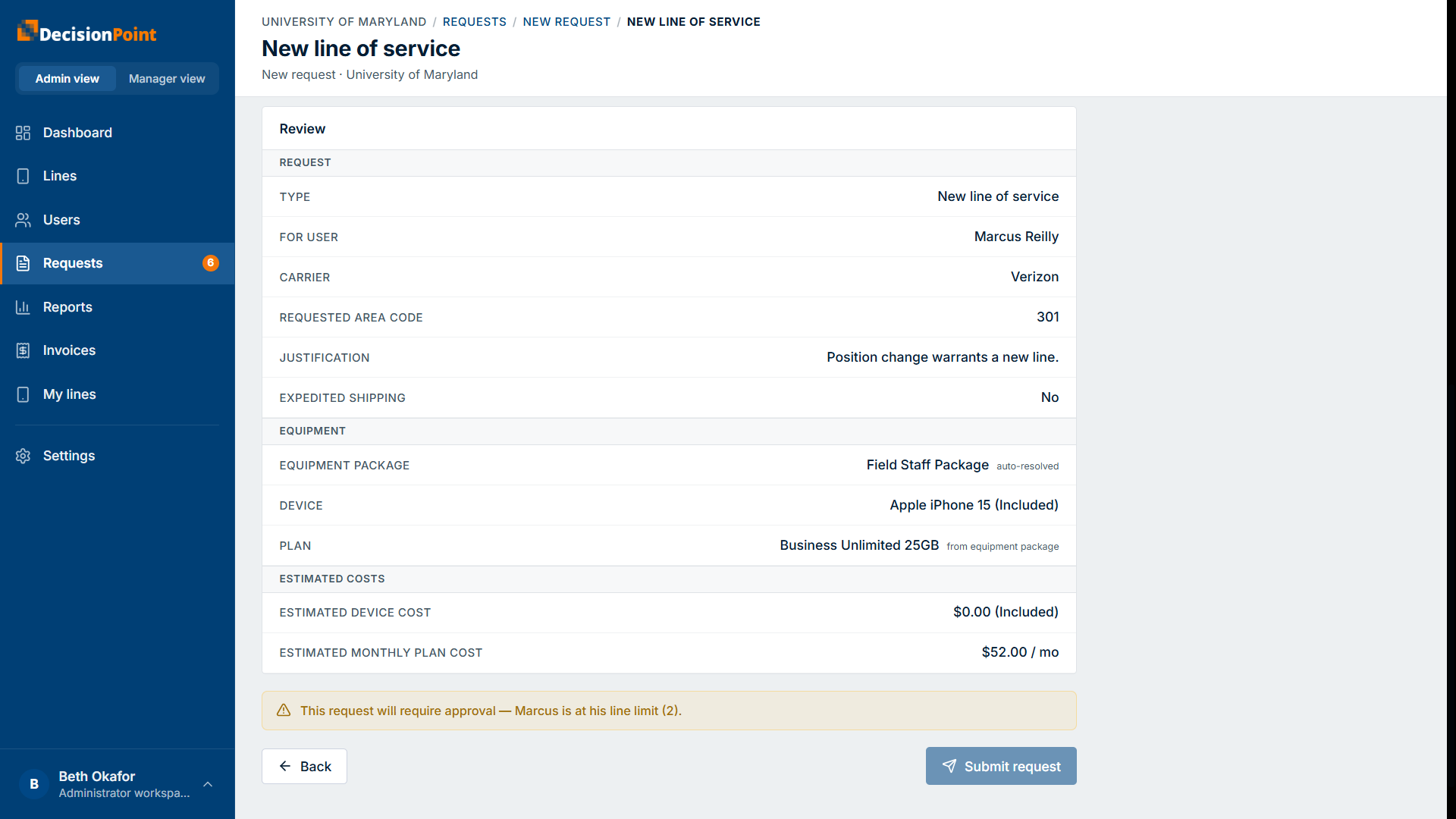Expand the Beth Okafor account menu chevron
Screen dimensions: 1456x819
click(x=208, y=784)
